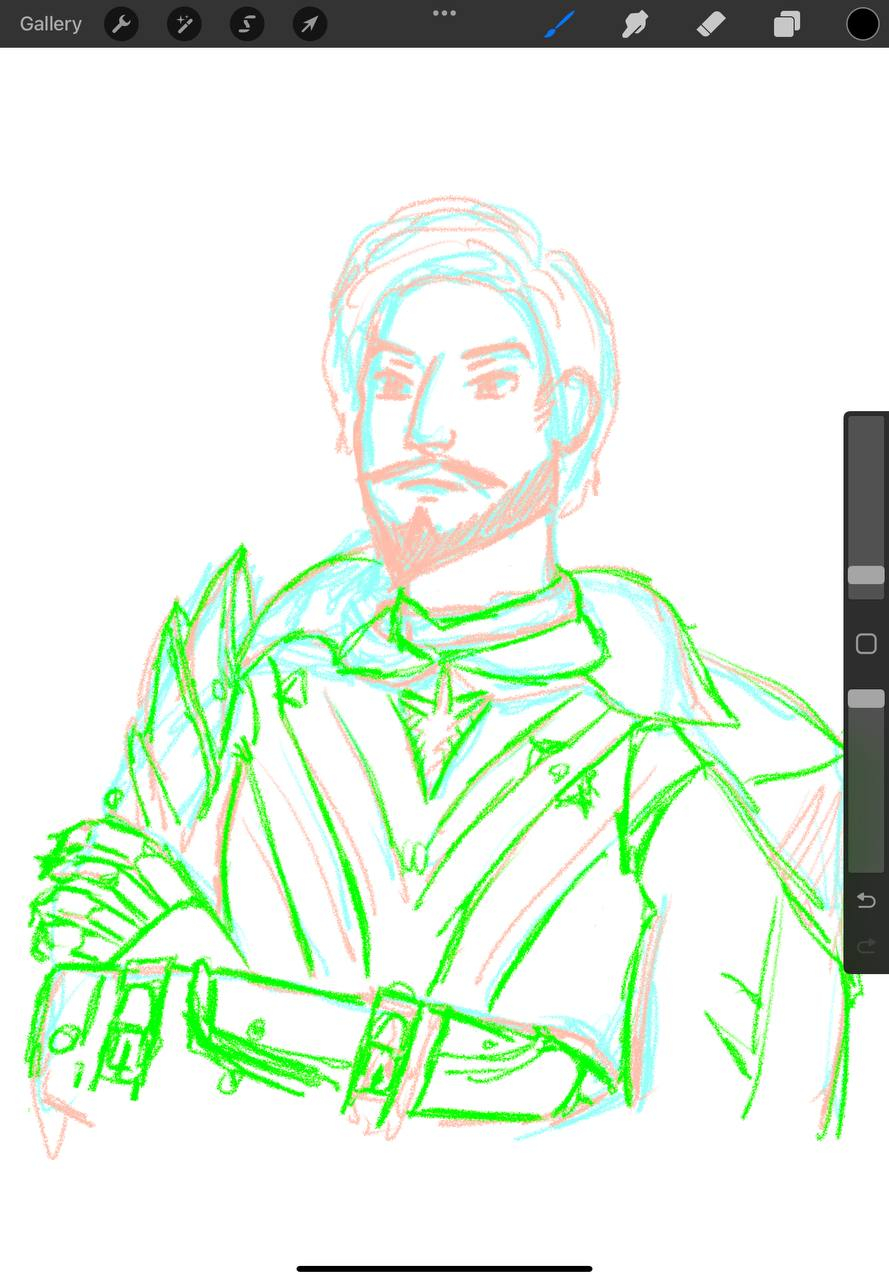Open the Actions wrench menu

pos(121,24)
